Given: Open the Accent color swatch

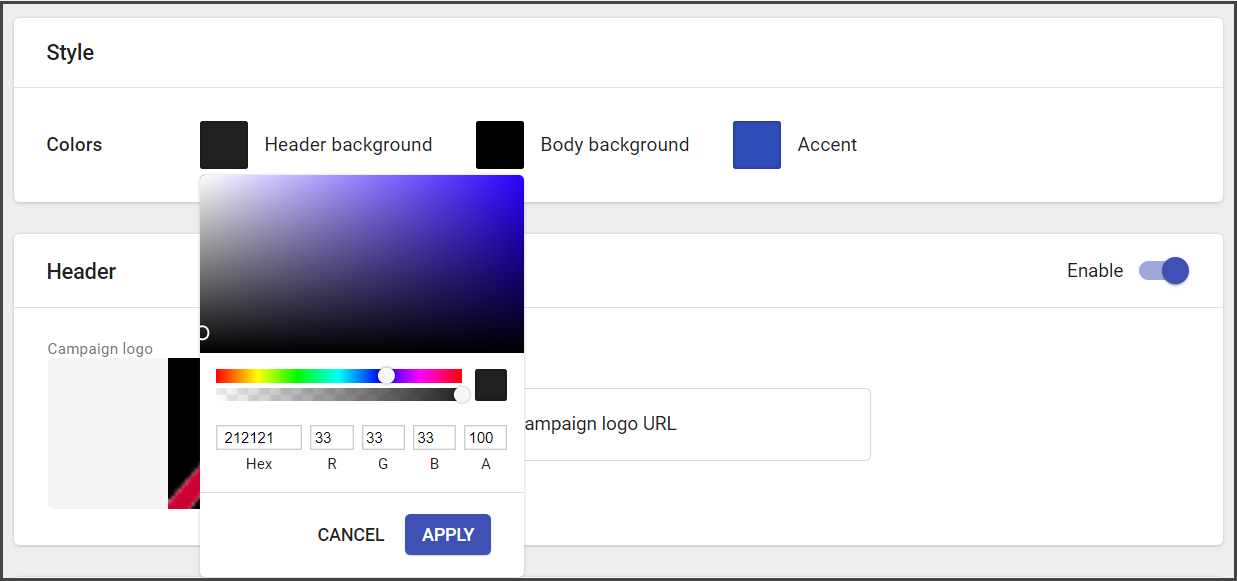Looking at the screenshot, I should click(x=757, y=145).
